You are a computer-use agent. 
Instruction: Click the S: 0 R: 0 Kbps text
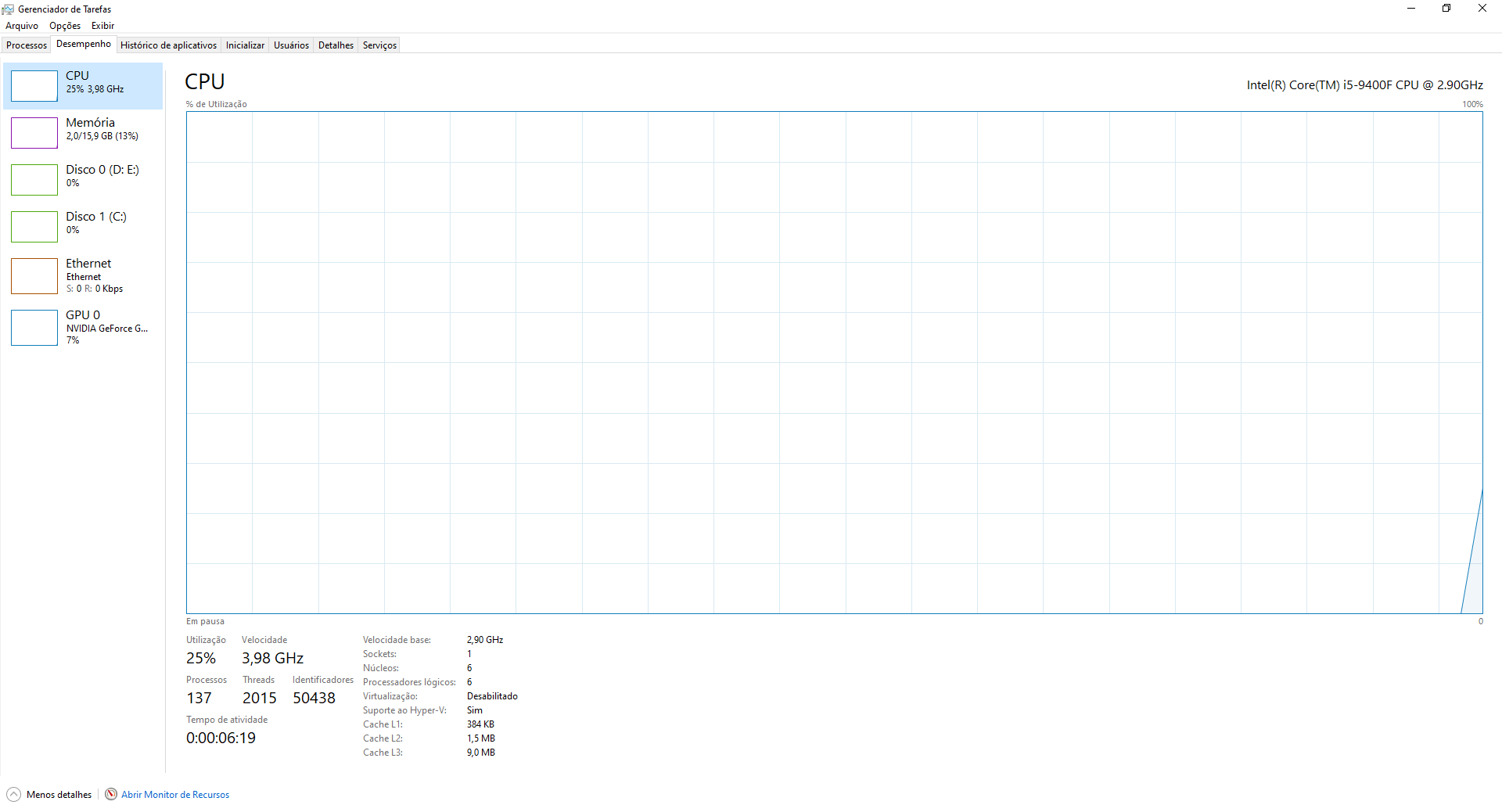(95, 289)
